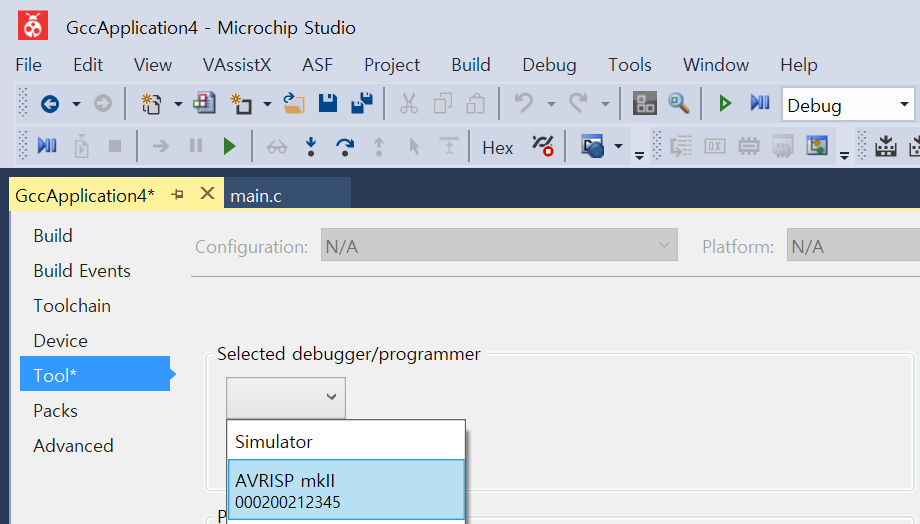Expand the Redo history dropdown arrow
The height and width of the screenshot is (524, 920).
point(606,104)
